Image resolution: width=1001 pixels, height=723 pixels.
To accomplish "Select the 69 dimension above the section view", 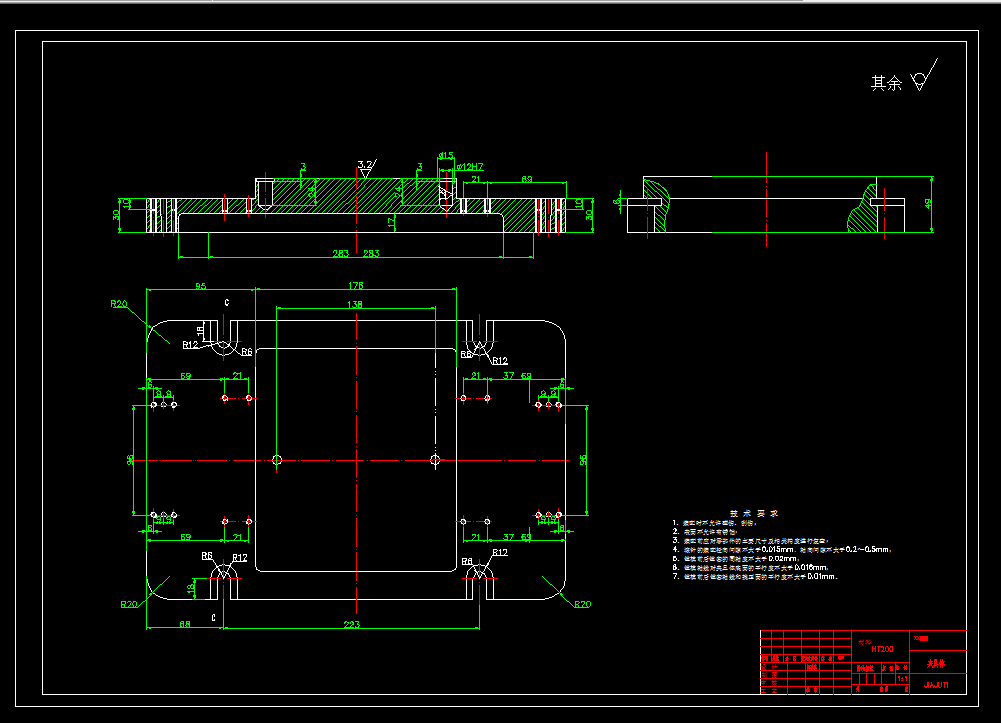I will (x=527, y=179).
